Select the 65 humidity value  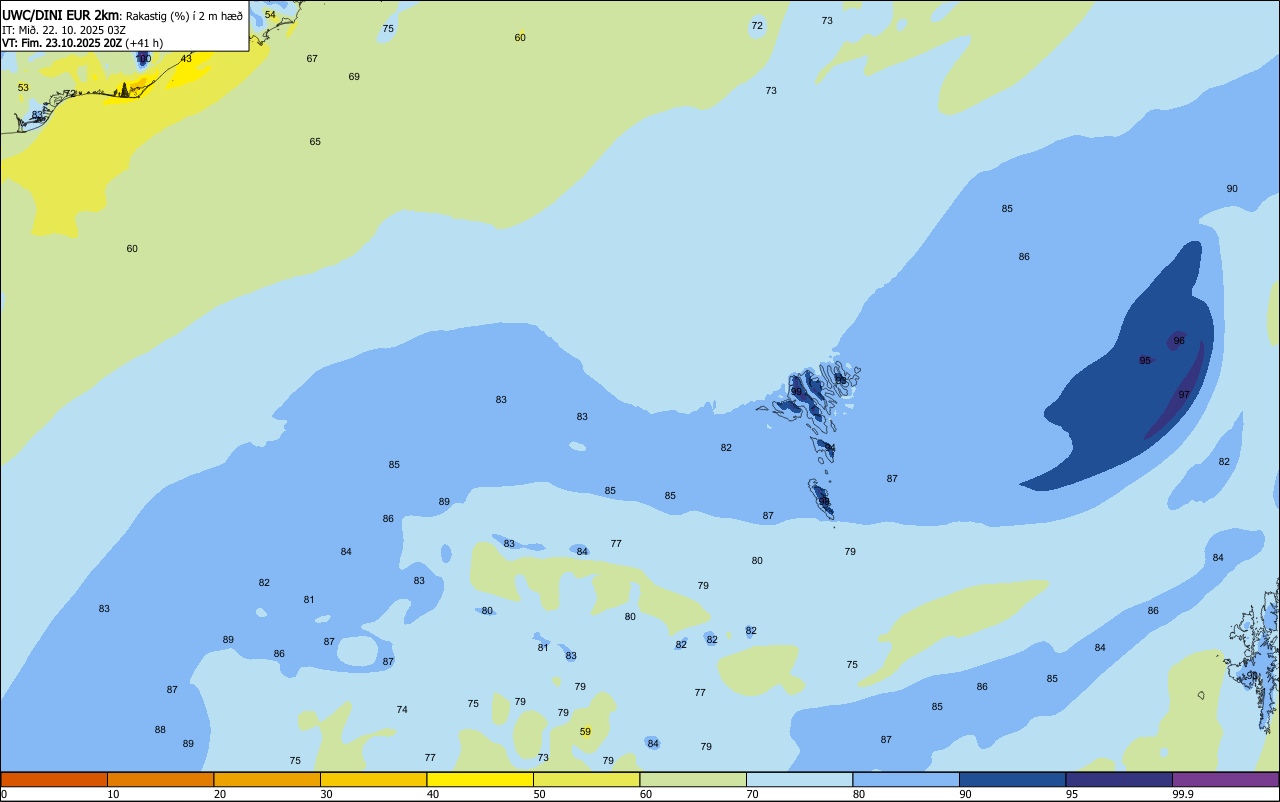point(315,142)
